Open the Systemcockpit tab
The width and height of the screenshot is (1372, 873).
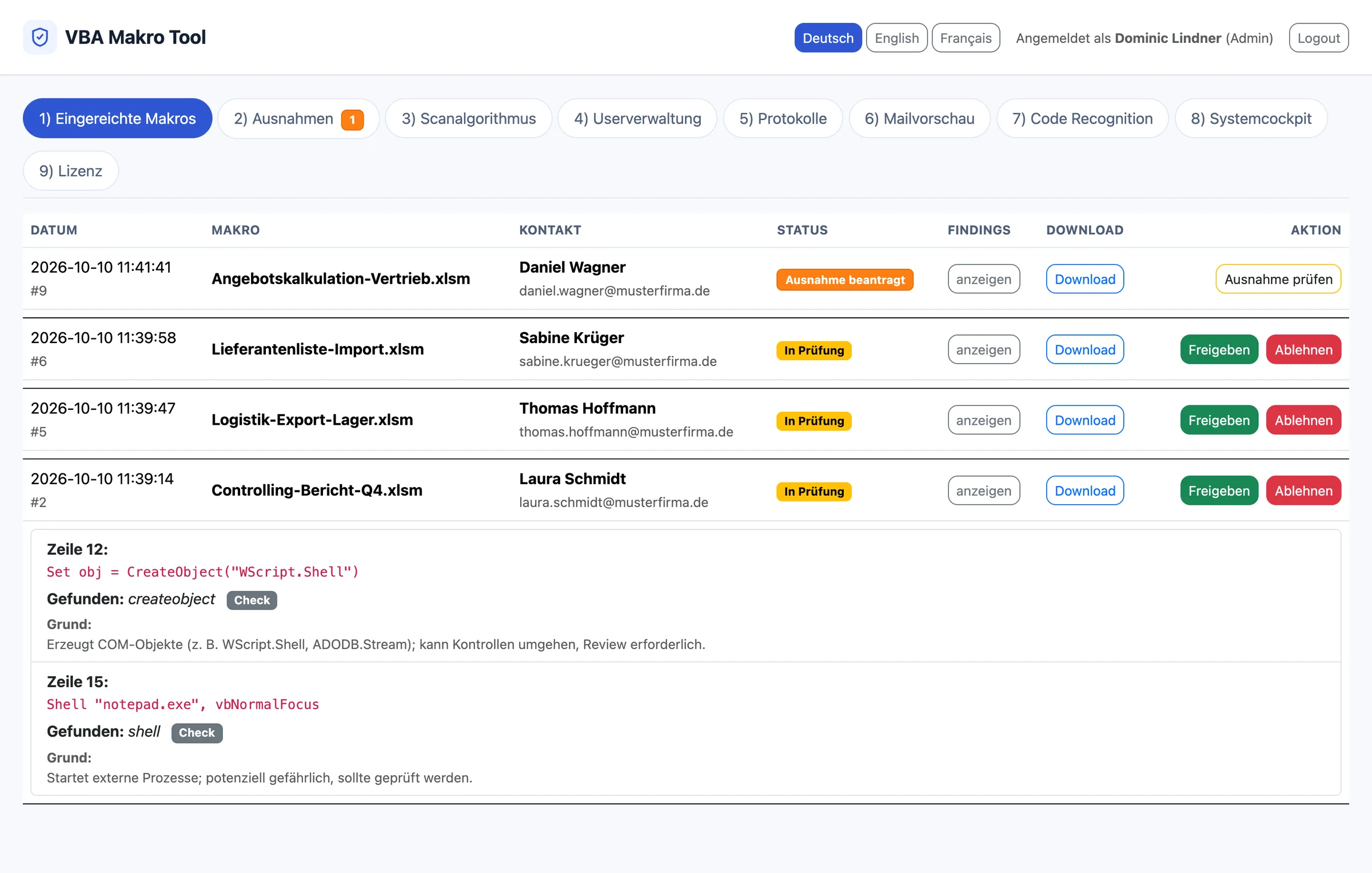[x=1251, y=118]
